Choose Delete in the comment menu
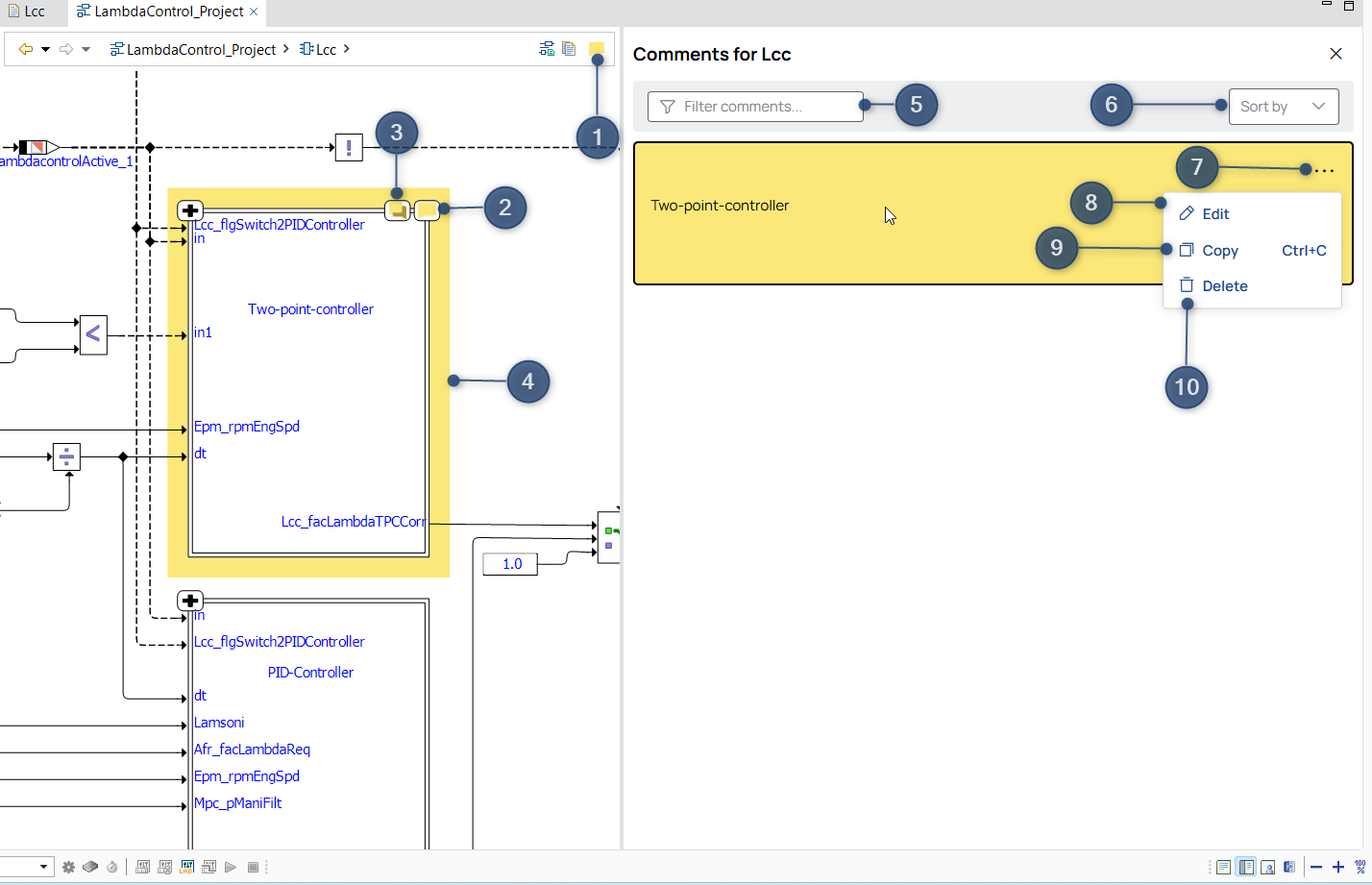Viewport: 1372px width, 885px height. pyautogui.click(x=1224, y=286)
